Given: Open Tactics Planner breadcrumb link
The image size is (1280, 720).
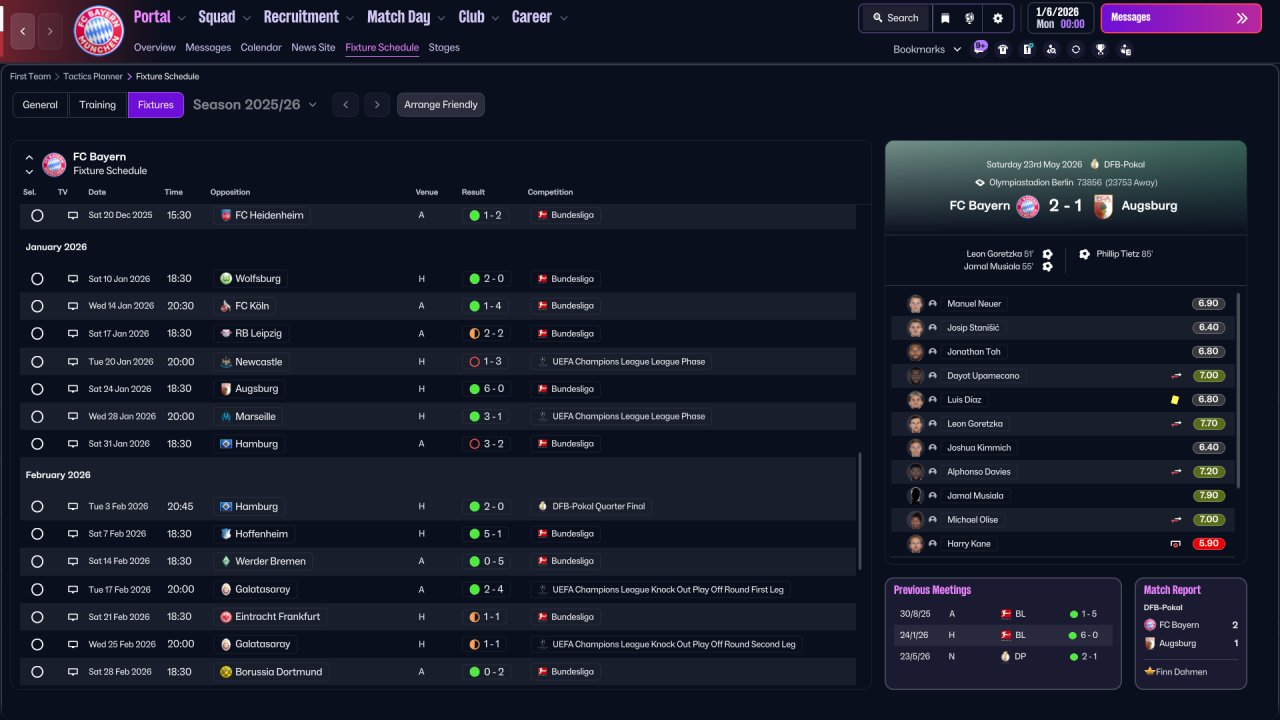Looking at the screenshot, I should point(93,76).
